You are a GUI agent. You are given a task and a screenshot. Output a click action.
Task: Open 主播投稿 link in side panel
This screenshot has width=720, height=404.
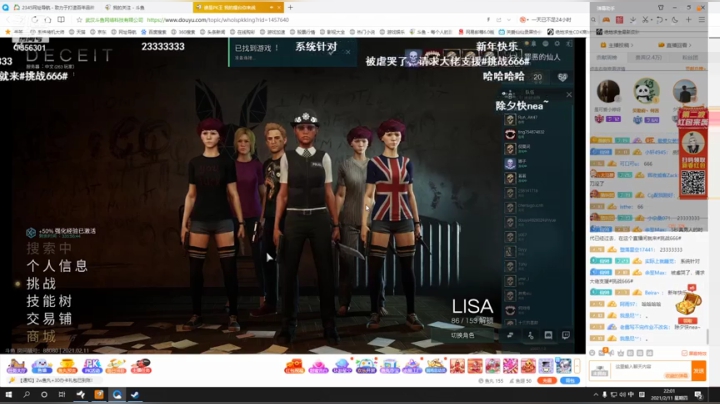pyautogui.click(x=617, y=45)
